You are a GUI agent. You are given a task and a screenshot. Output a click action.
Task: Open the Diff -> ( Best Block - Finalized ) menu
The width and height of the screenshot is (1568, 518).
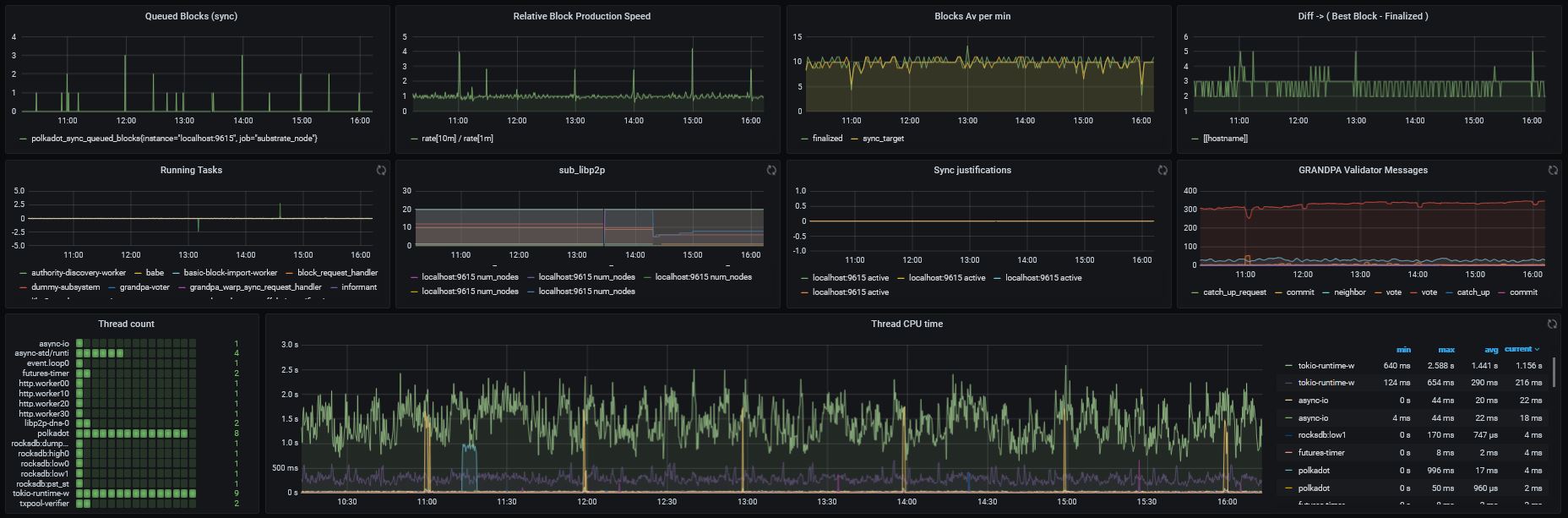click(1363, 16)
